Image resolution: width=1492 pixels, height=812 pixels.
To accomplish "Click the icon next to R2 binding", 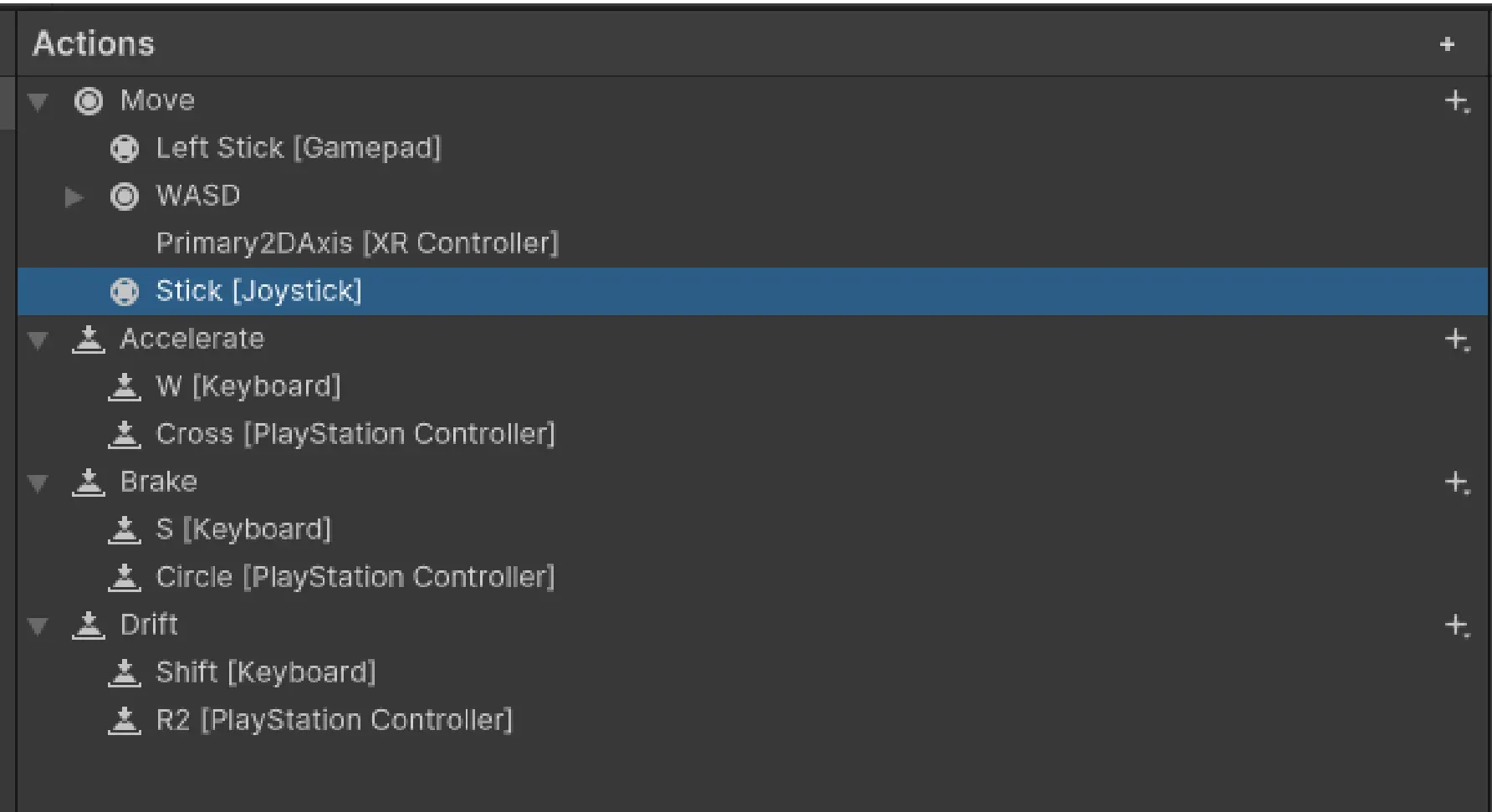I will tap(125, 719).
